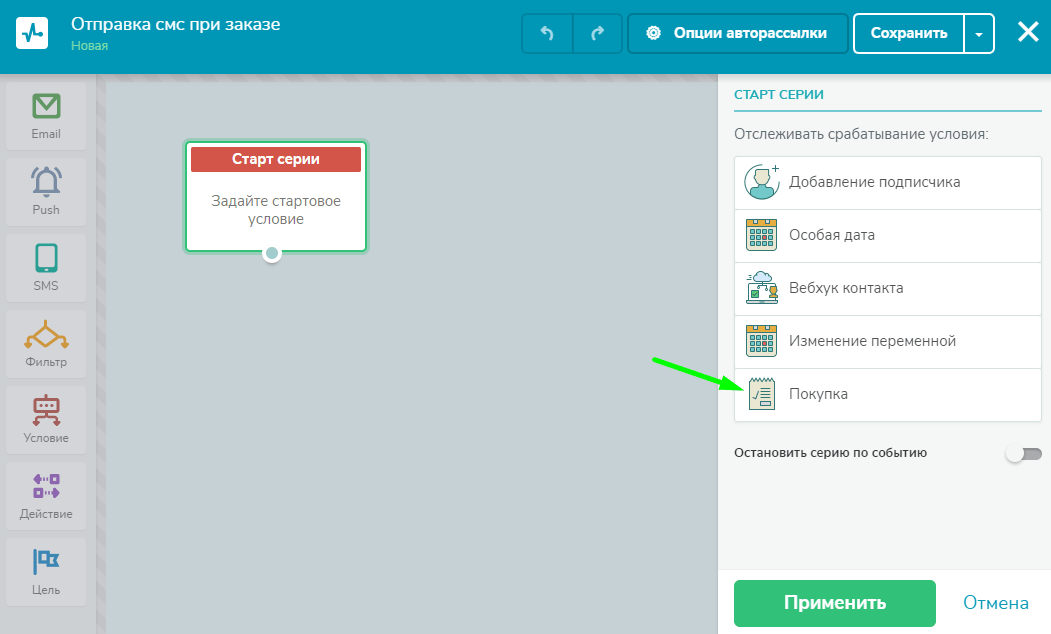Save the autoresponder with Сохранить
The width and height of the screenshot is (1051, 634).
[908, 33]
